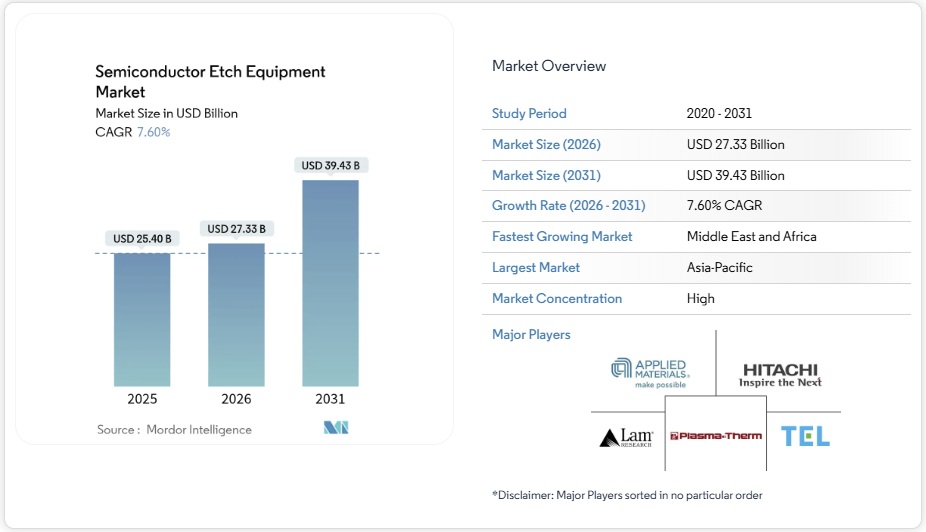The width and height of the screenshot is (926, 532).
Task: Click the USD 25.40 B data label
Action: (x=142, y=239)
